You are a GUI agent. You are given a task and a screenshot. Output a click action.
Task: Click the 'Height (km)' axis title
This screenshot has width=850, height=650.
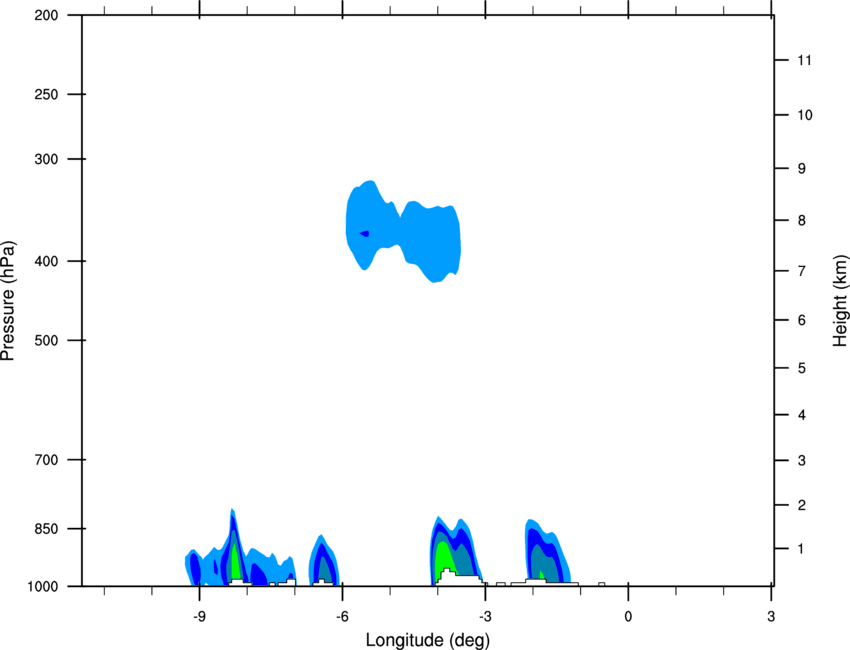[x=840, y=300]
